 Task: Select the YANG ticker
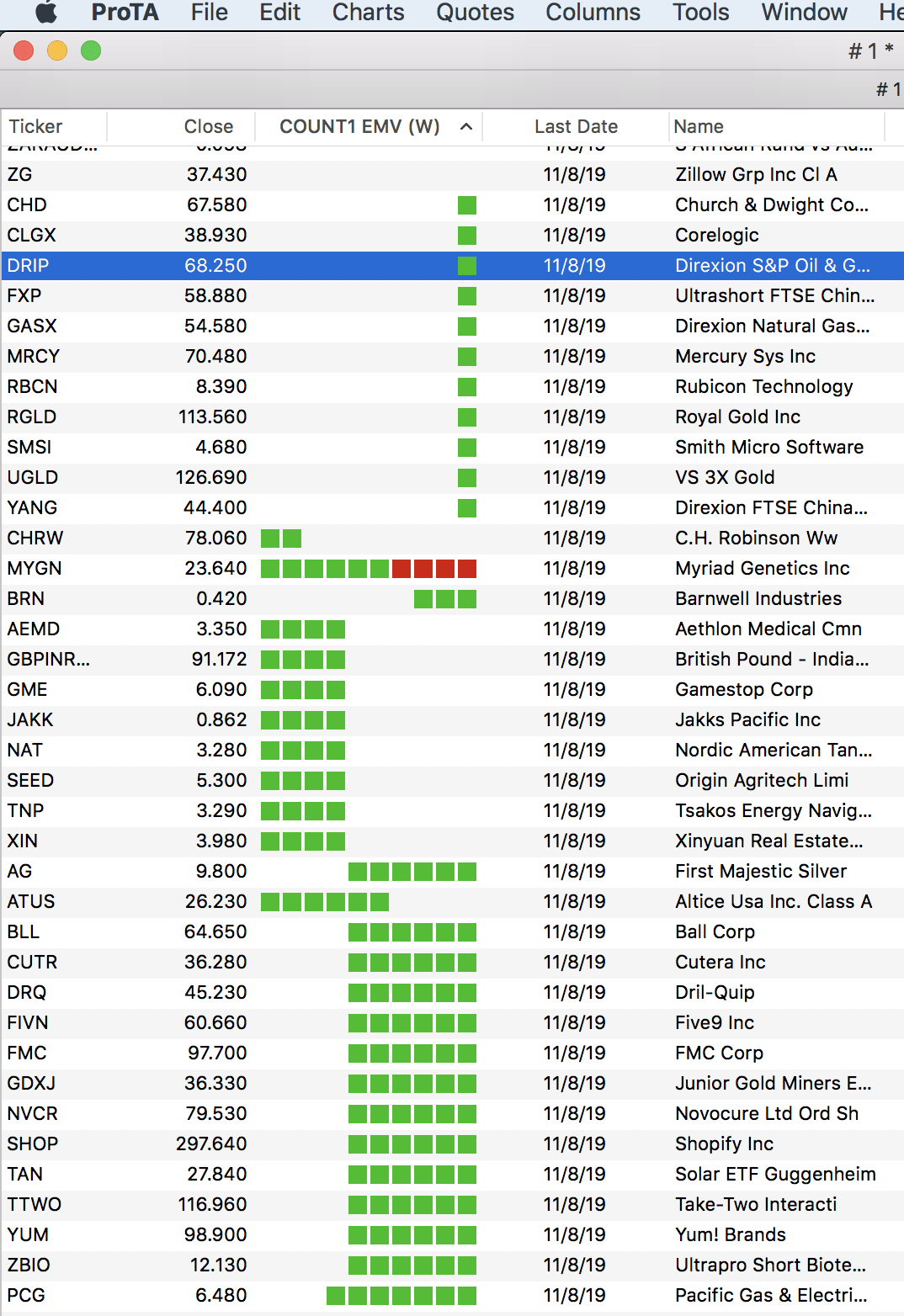(32, 508)
